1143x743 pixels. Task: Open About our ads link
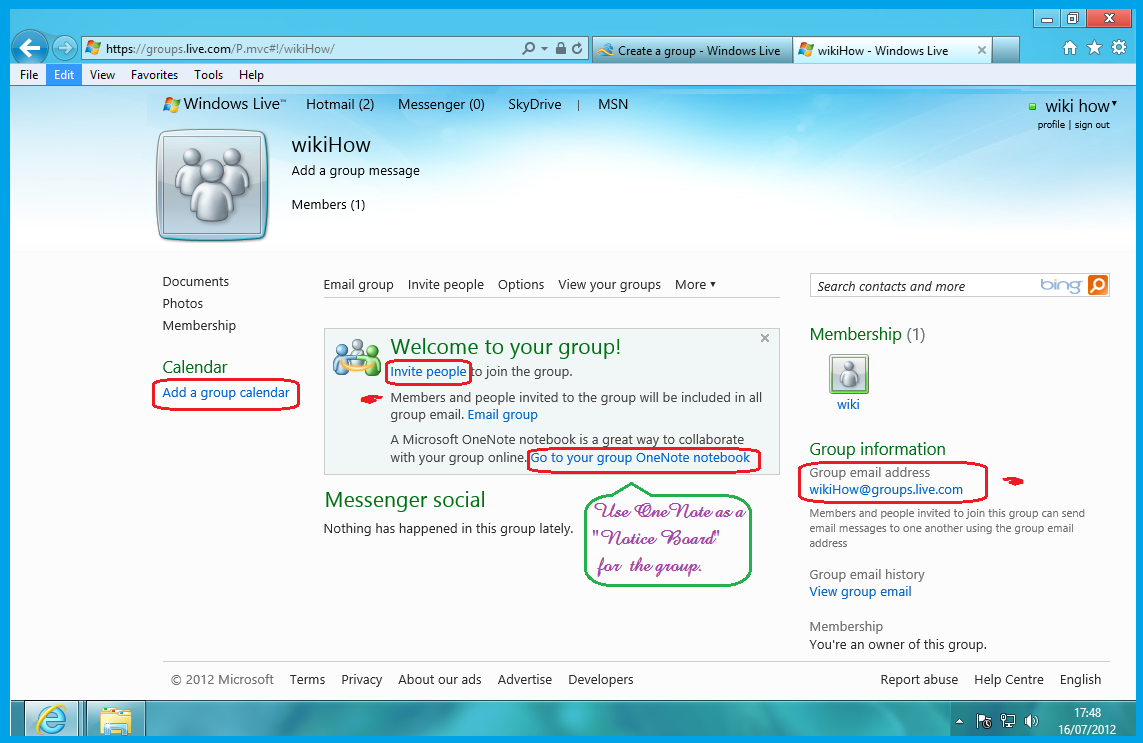[x=440, y=680]
